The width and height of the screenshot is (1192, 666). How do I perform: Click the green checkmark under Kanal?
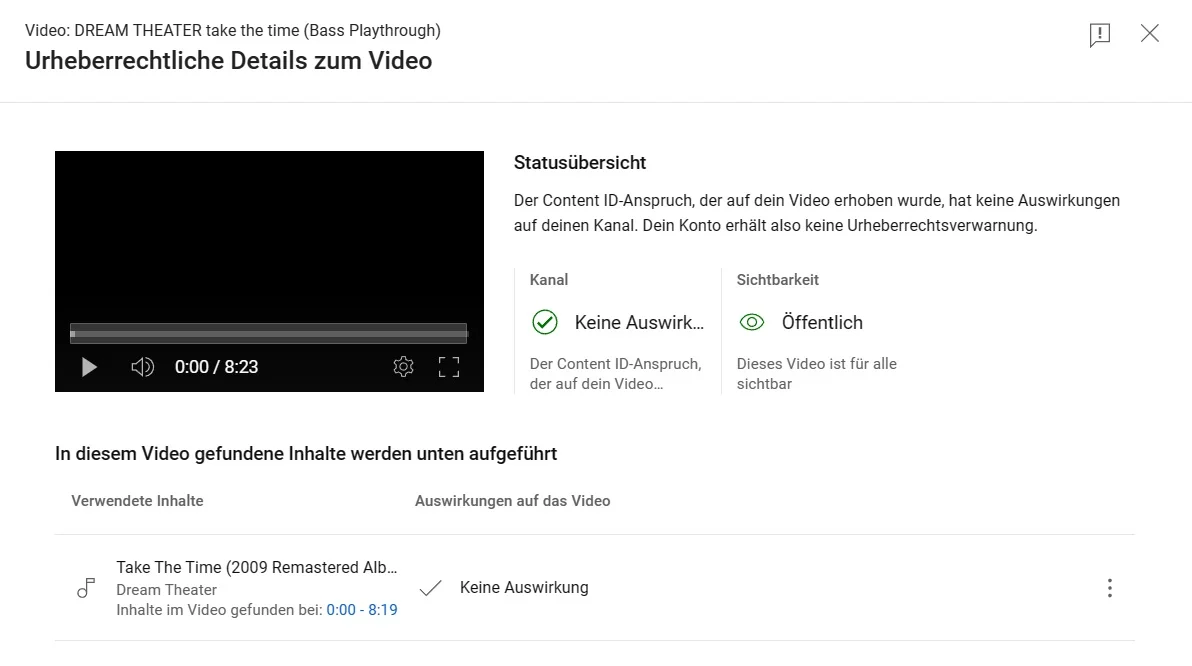coord(545,322)
